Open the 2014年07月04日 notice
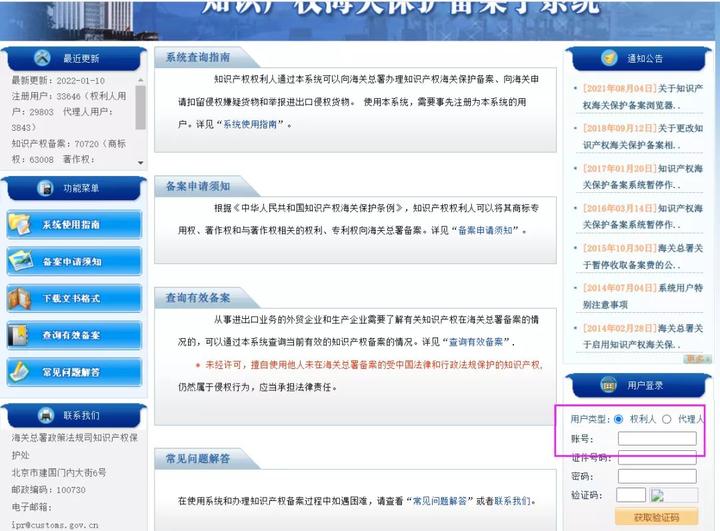The image size is (720, 531). click(x=642, y=296)
